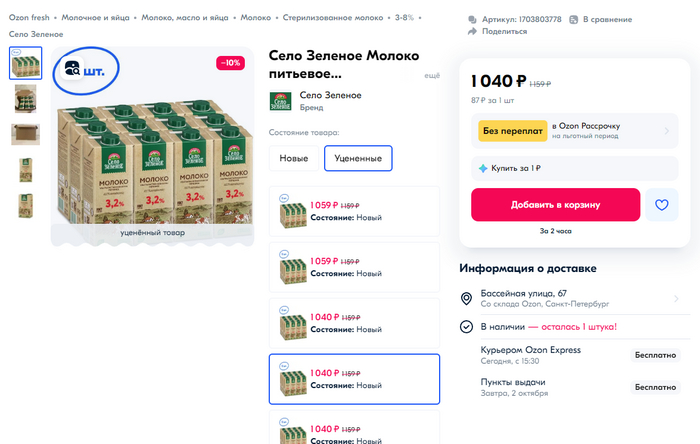Add item to favorites with heart icon
700x444 pixels.
[x=661, y=205]
